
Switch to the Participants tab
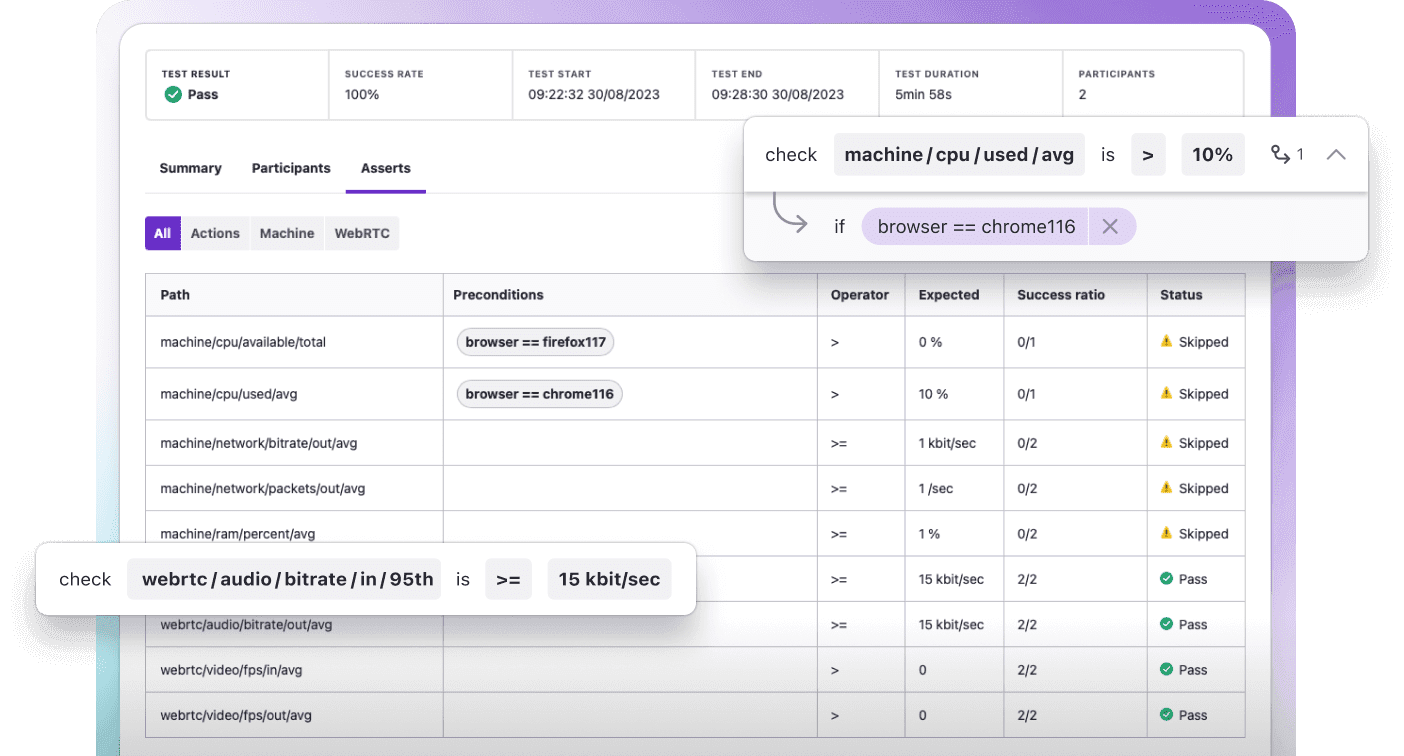[x=291, y=168]
